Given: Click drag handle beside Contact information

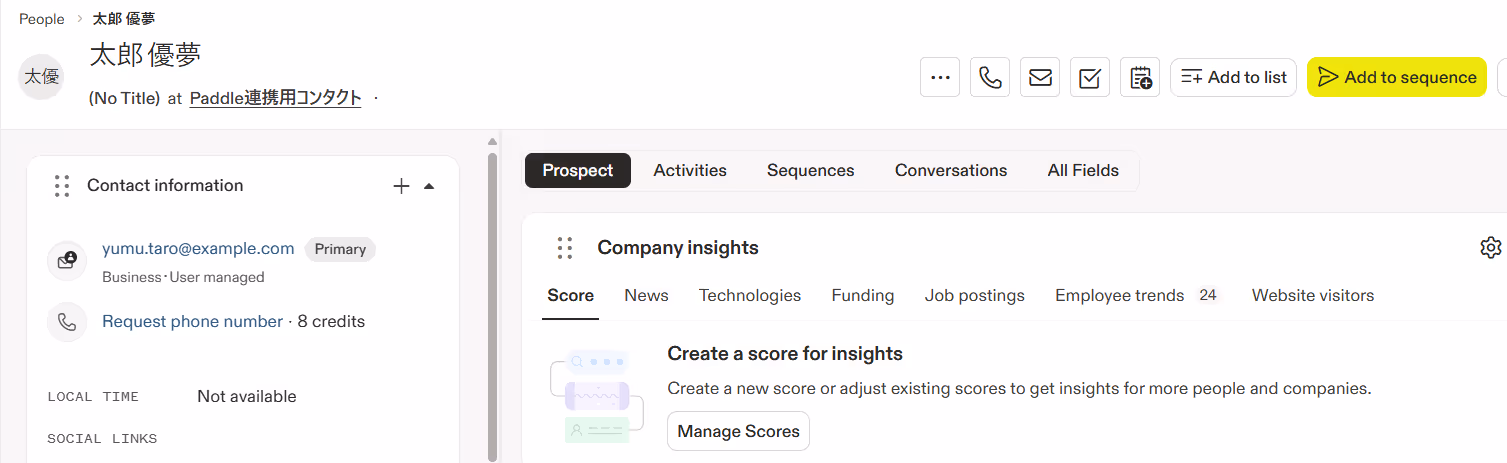Looking at the screenshot, I should (62, 186).
